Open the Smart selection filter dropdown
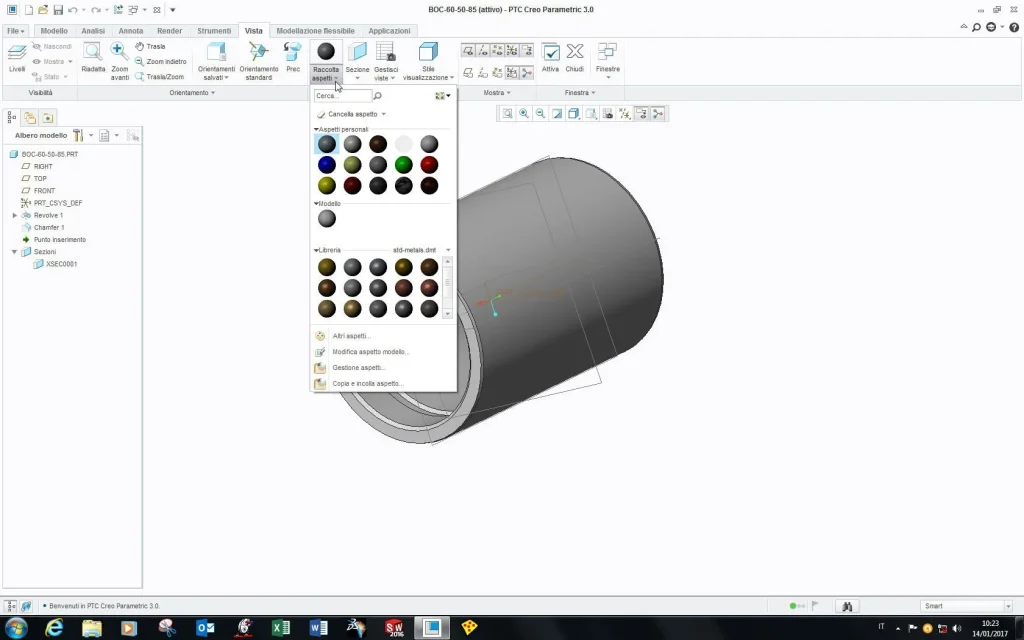Viewport: 1024px width, 640px height. click(1008, 606)
